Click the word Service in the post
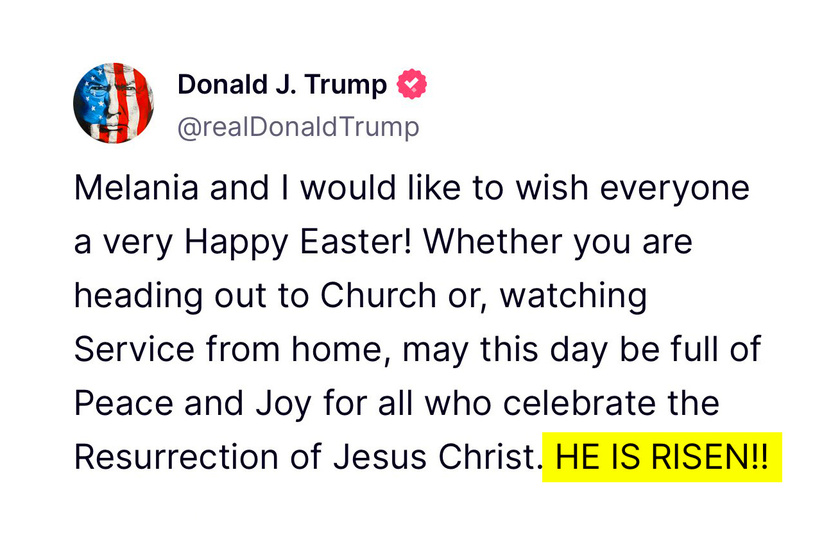 coord(134,349)
